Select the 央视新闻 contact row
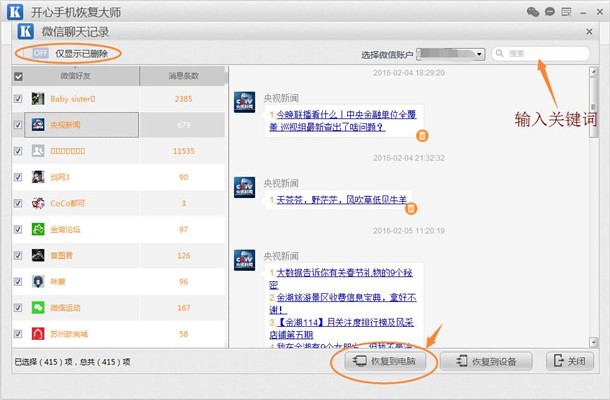Screen dimensions: 610x400 pyautogui.click(x=118, y=125)
